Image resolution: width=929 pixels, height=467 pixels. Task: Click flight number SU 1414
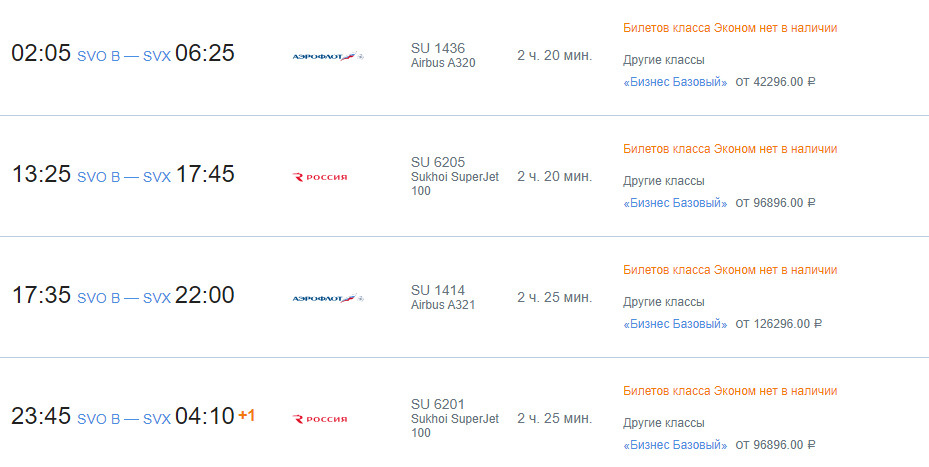[x=438, y=290]
